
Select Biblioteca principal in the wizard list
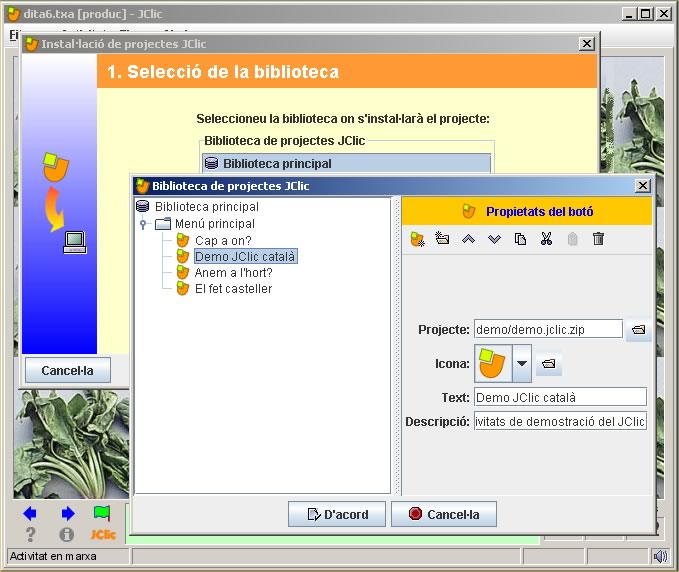click(x=346, y=164)
